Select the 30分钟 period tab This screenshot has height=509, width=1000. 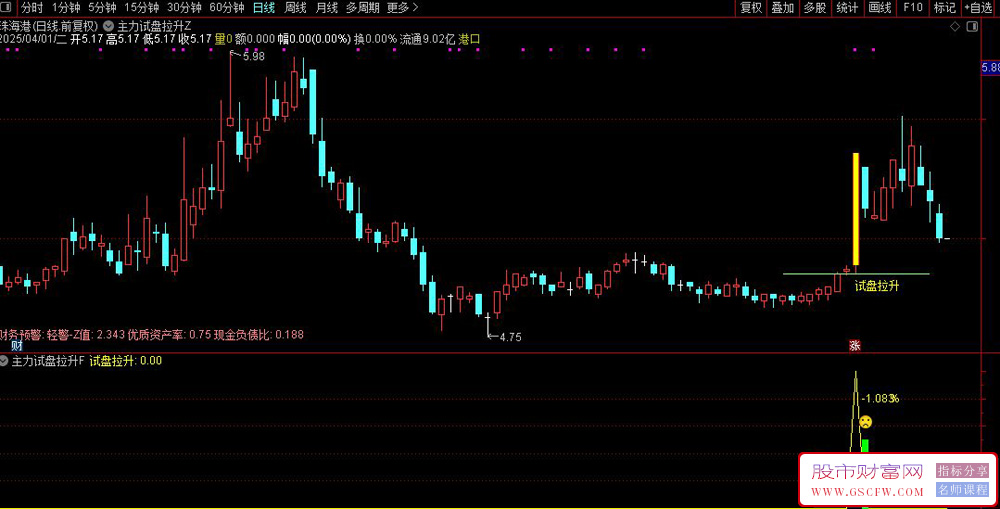coord(184,8)
